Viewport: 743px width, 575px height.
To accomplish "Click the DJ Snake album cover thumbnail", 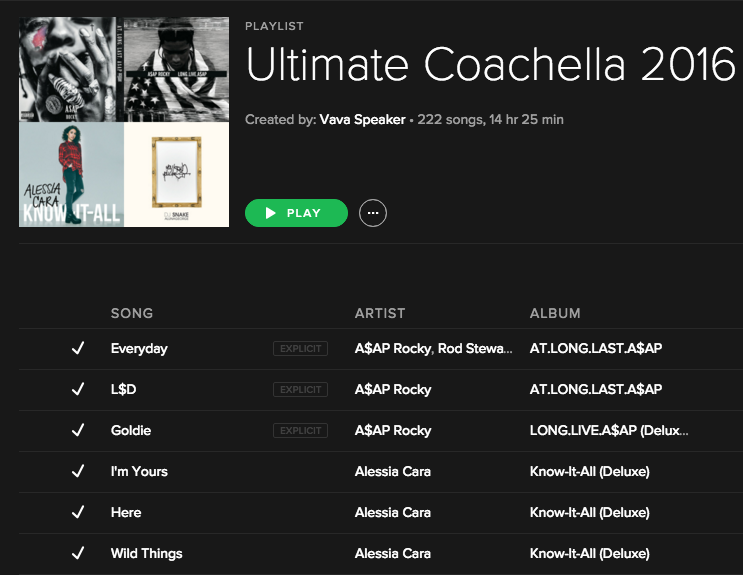I will (x=176, y=174).
